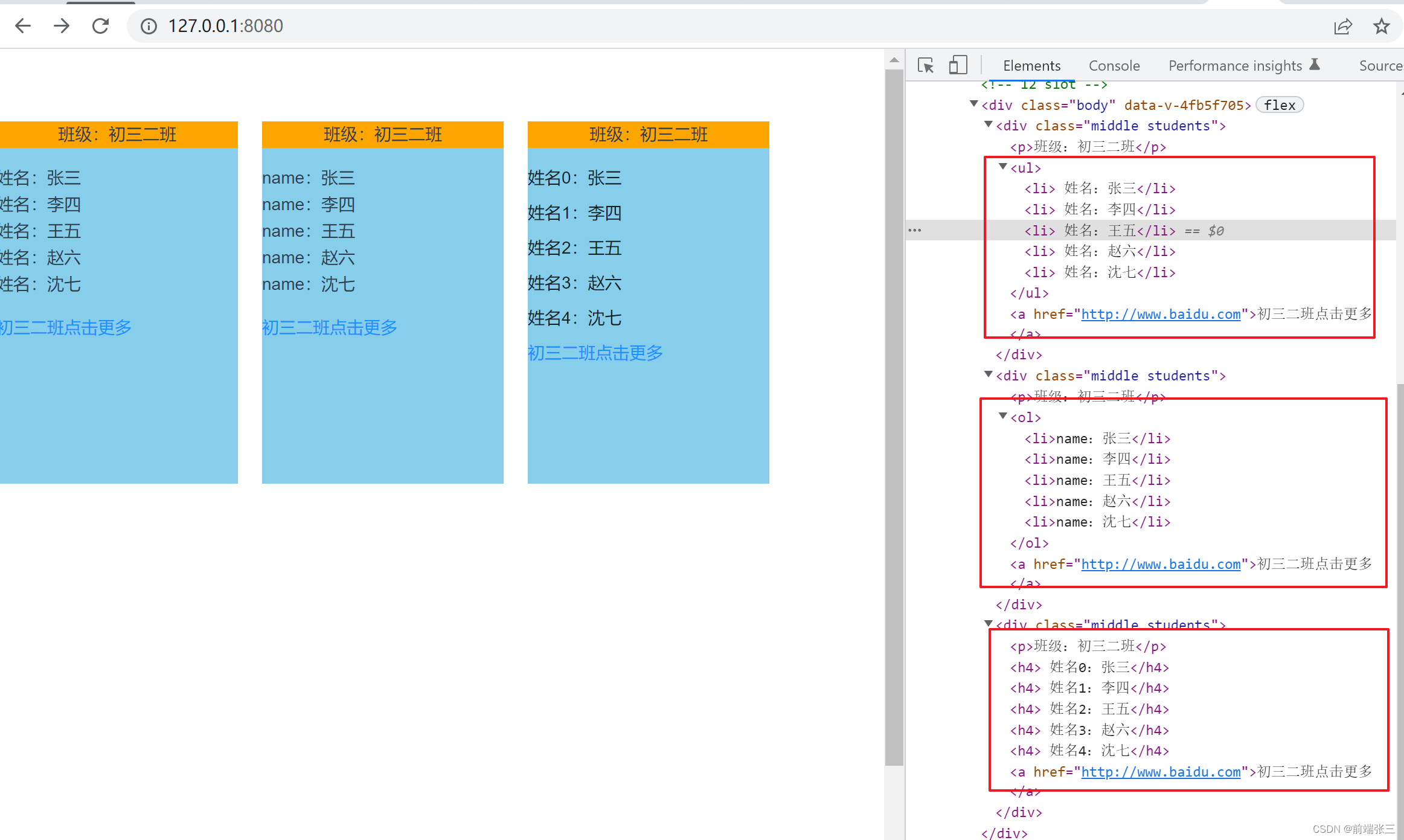Collapse the div class body node
The width and height of the screenshot is (1404, 840).
(x=973, y=104)
